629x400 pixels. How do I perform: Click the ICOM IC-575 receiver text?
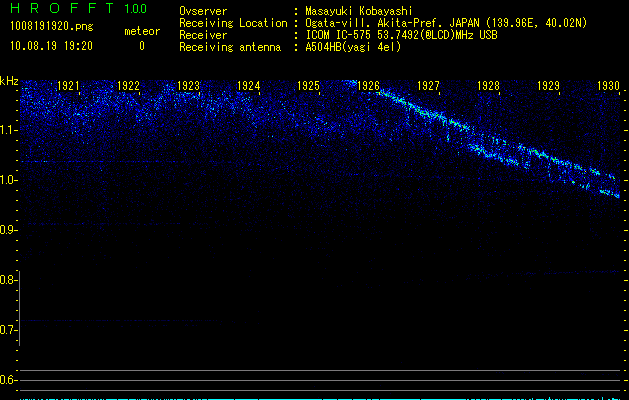(x=401, y=35)
